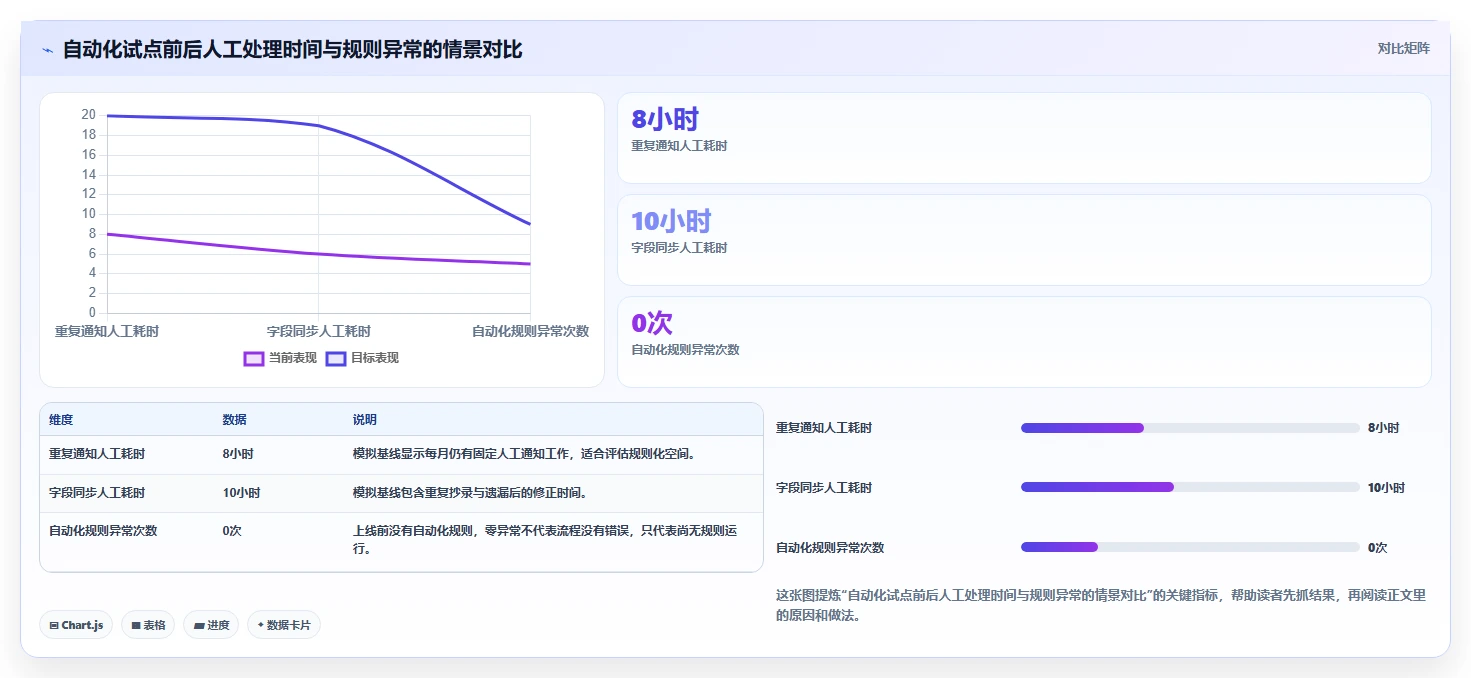Click the 自动化规则异常次数 progress bar
Viewport: 1471px width, 678px height.
click(x=1190, y=547)
